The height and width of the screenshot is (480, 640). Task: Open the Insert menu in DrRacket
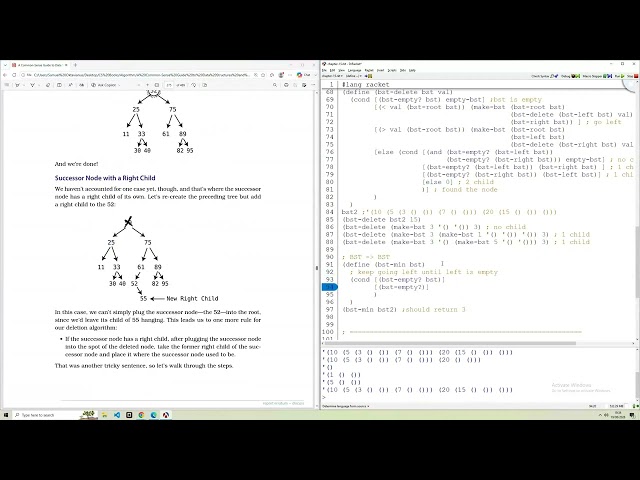click(380, 70)
